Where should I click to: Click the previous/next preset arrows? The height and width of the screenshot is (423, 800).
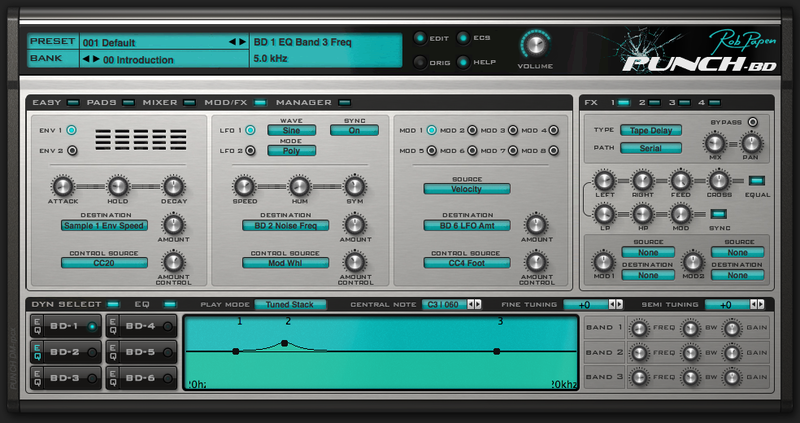click(x=237, y=42)
